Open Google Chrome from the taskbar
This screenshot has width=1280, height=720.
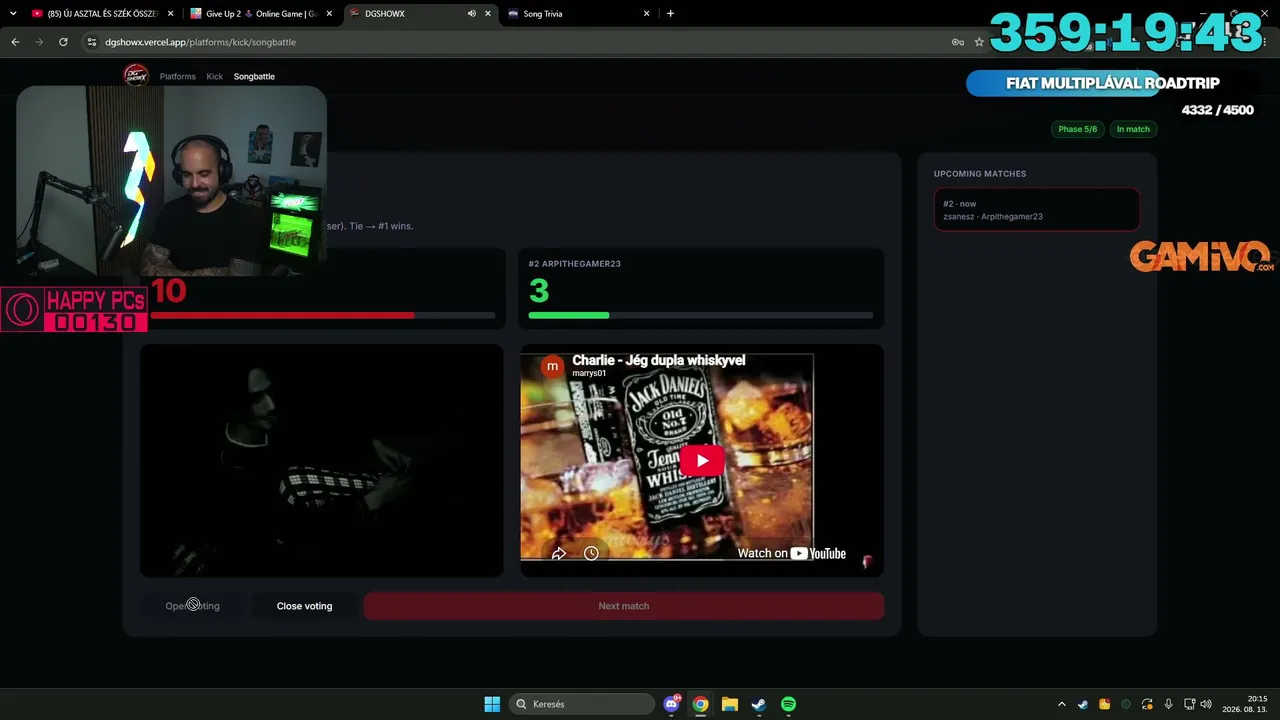click(701, 704)
